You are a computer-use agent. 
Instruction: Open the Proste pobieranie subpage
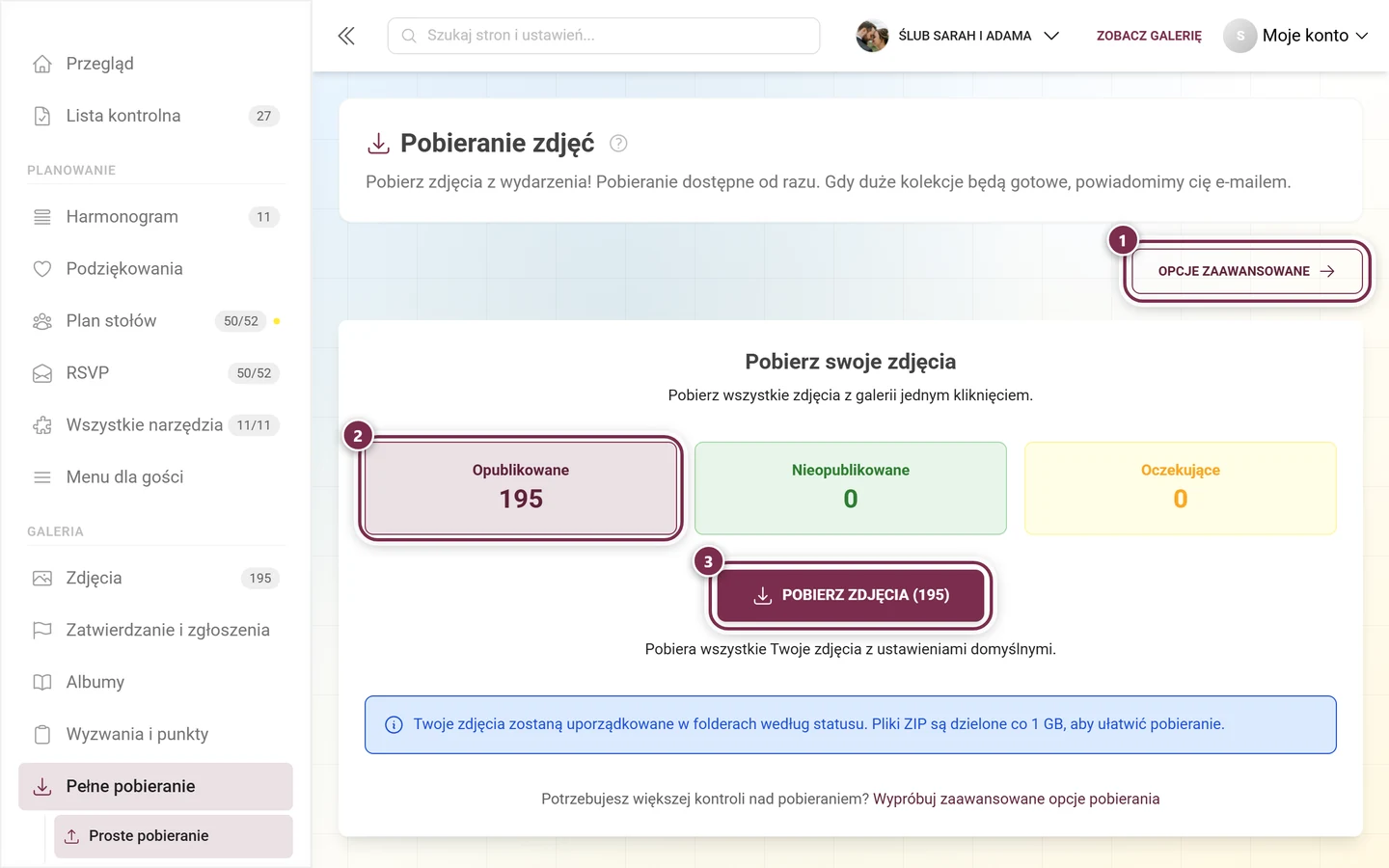coord(174,836)
